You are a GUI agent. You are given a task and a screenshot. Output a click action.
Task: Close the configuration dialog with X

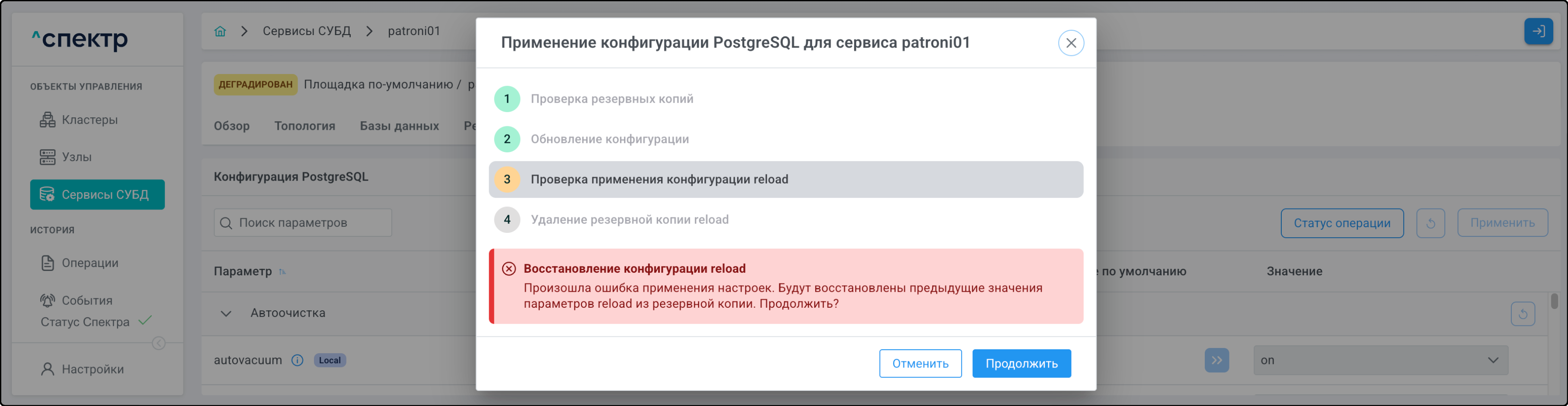click(x=1071, y=43)
